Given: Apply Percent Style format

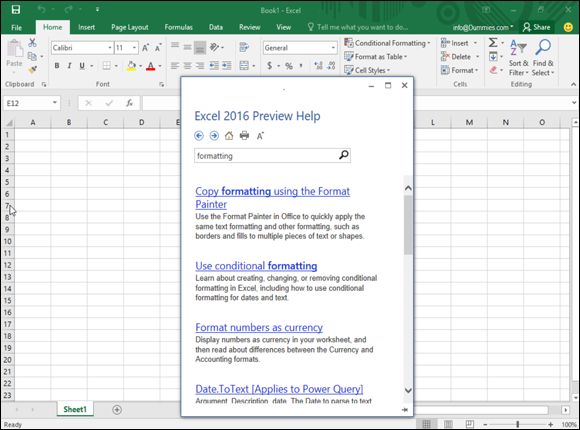Looking at the screenshot, I should [x=289, y=66].
